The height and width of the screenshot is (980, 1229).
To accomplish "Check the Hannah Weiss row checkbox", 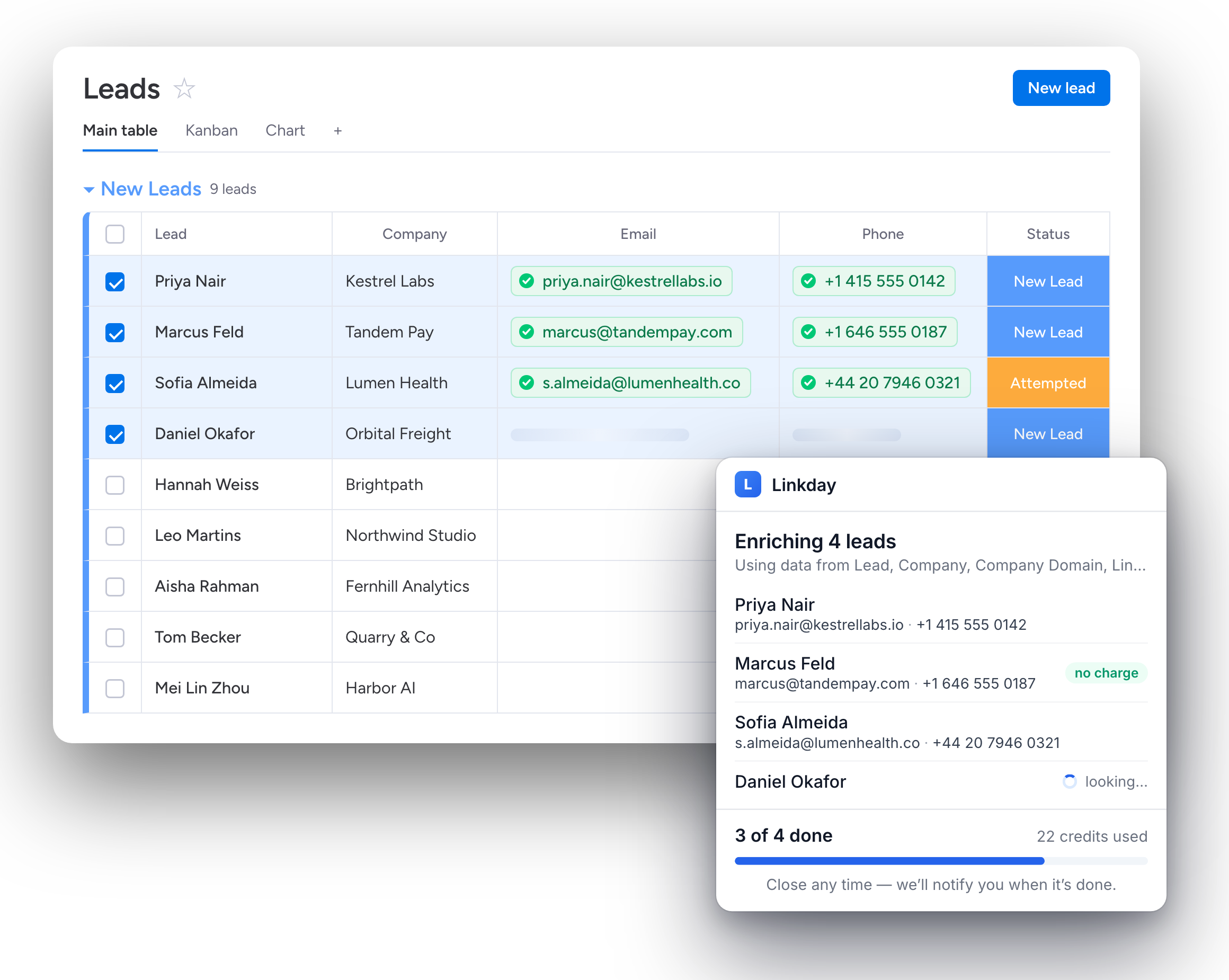I will point(115,485).
